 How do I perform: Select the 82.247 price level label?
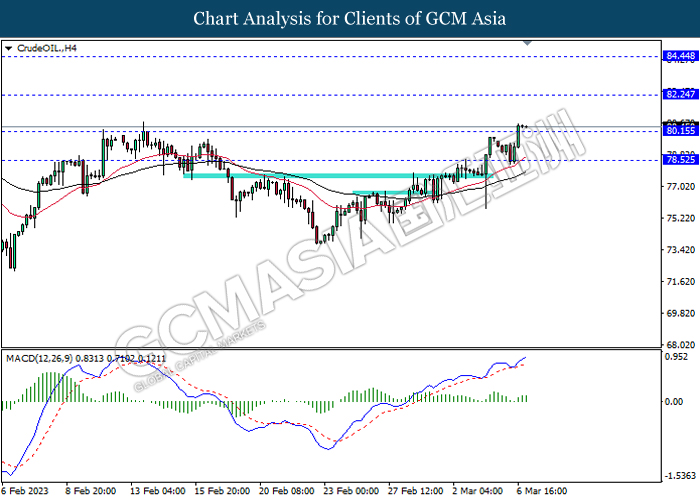680,94
